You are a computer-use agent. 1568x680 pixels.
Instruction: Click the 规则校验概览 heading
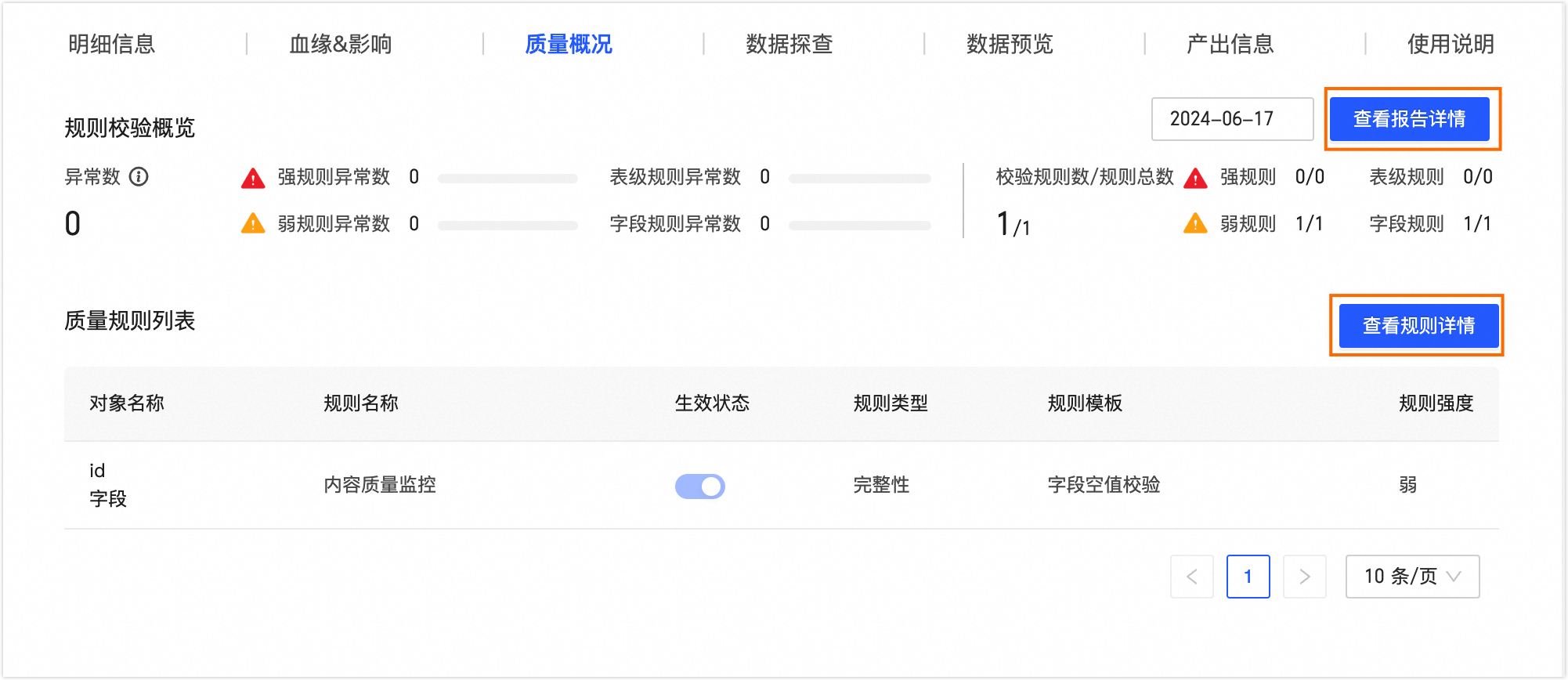pos(130,128)
